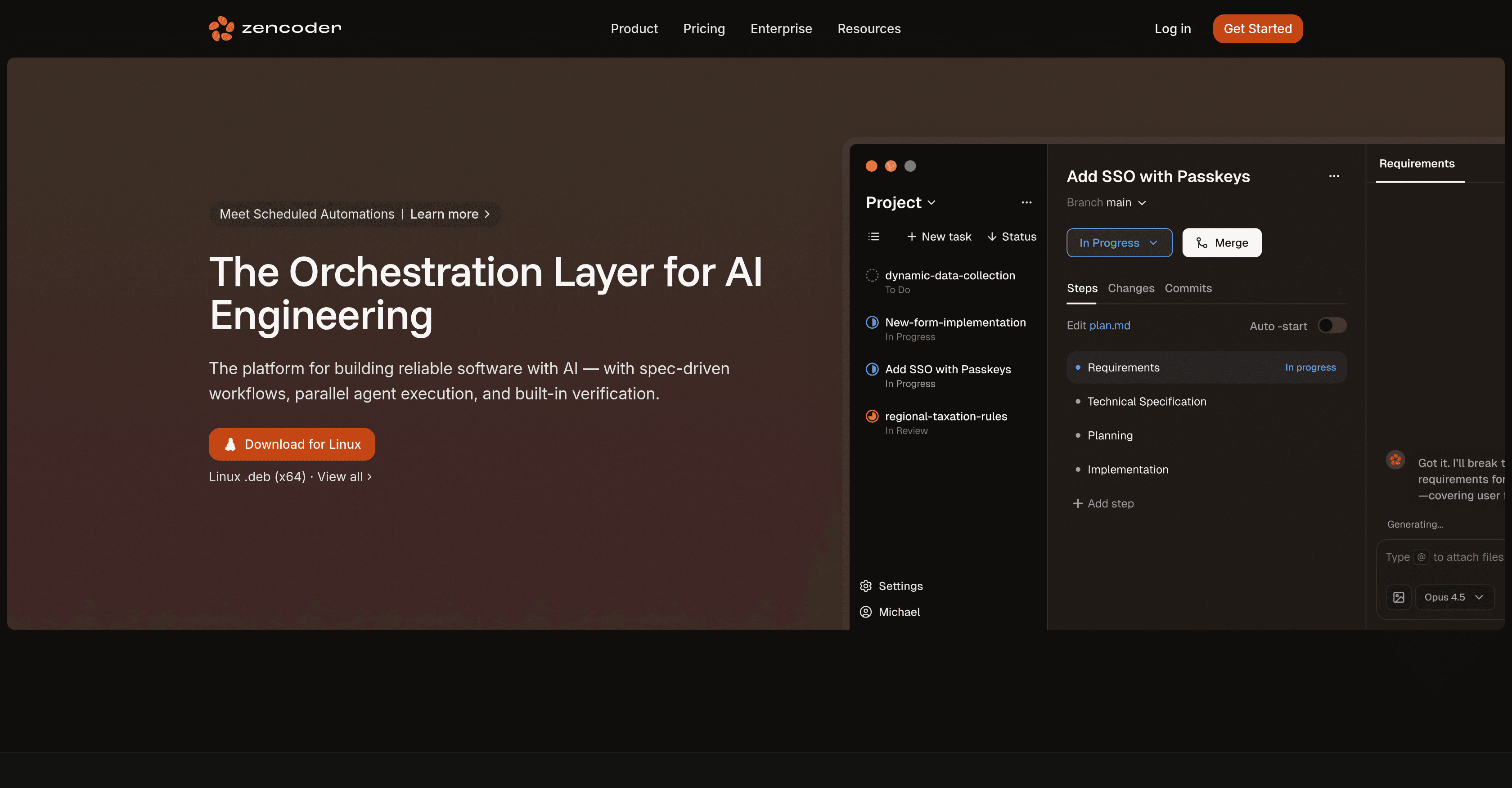Click the chat input to type a message
Image resolution: width=1512 pixels, height=788 pixels.
click(x=1444, y=557)
